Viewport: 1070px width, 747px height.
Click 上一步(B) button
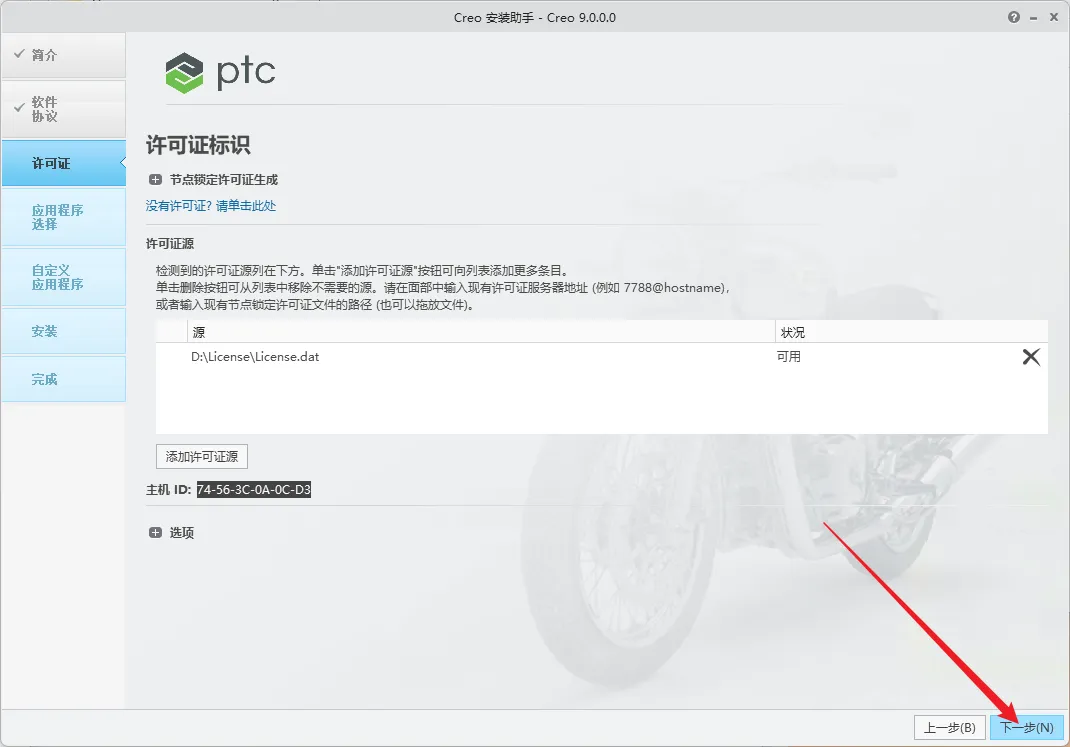(949, 727)
